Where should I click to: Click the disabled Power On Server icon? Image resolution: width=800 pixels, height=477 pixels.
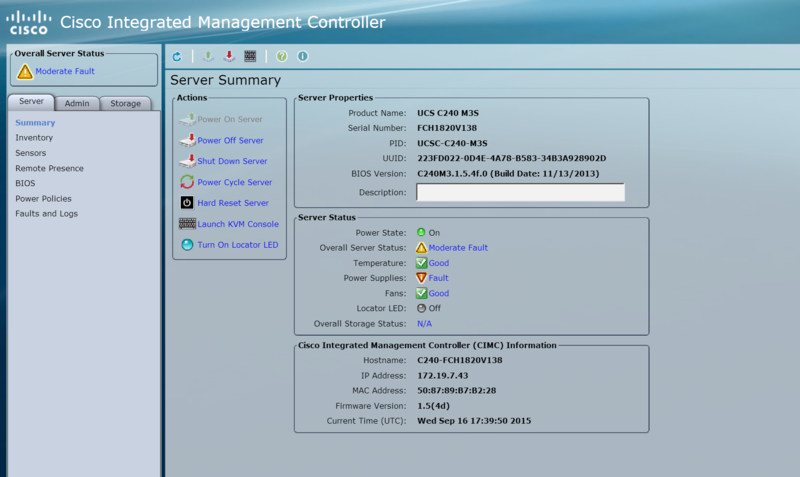click(x=187, y=119)
